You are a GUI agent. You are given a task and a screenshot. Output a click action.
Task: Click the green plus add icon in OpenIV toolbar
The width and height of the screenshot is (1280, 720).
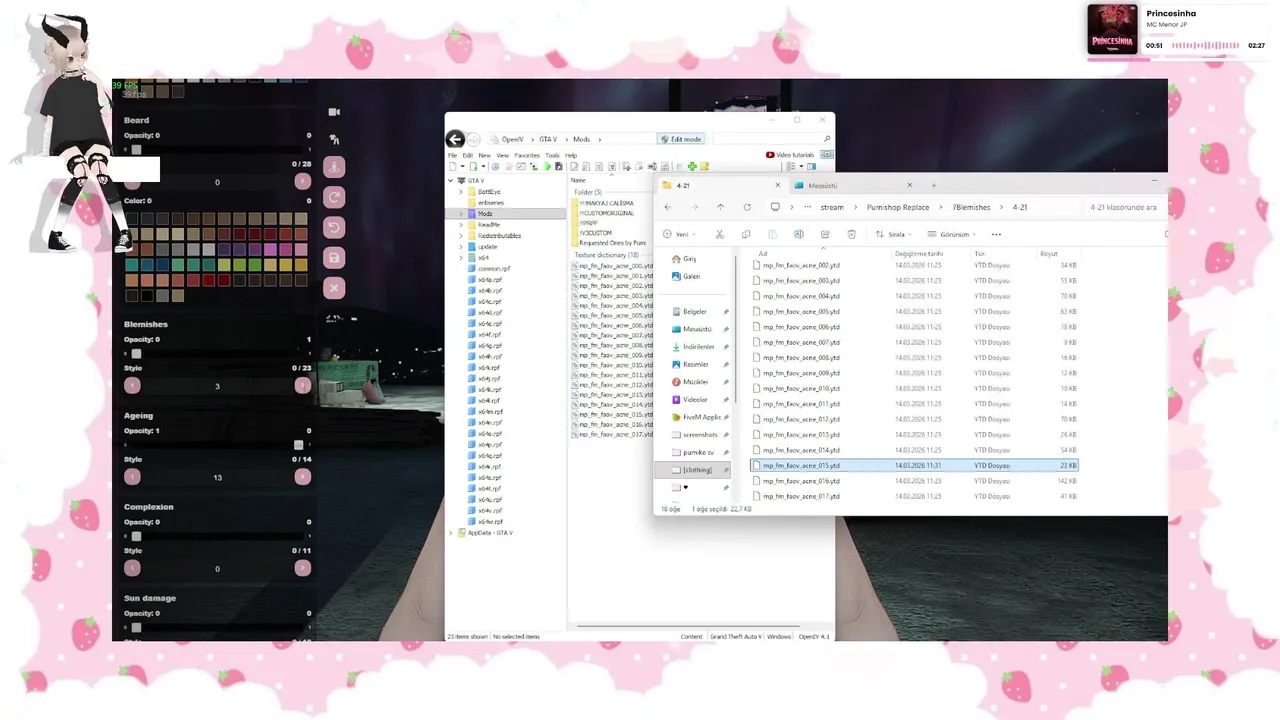pyautogui.click(x=692, y=167)
